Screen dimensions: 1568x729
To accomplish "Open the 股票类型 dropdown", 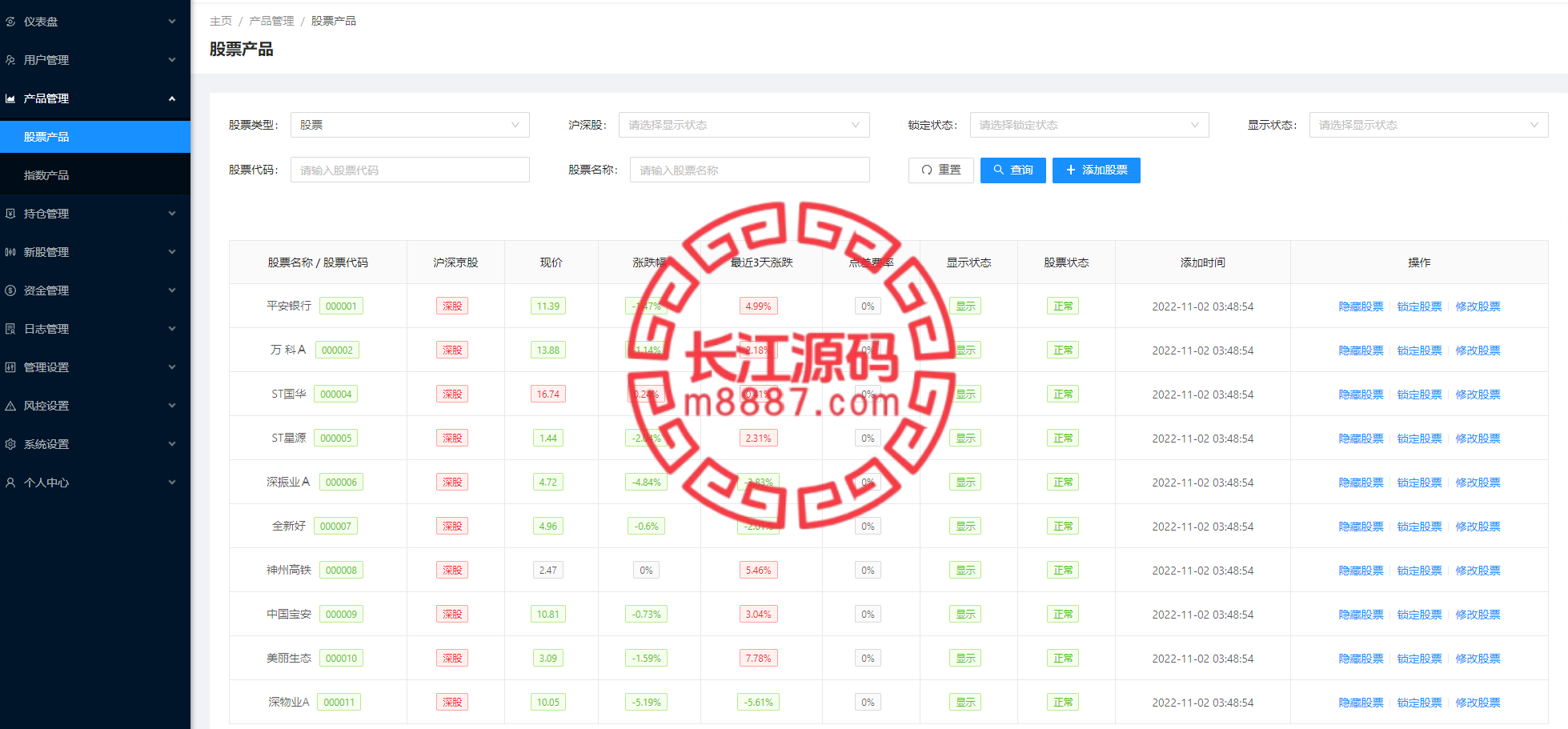I will pos(410,125).
